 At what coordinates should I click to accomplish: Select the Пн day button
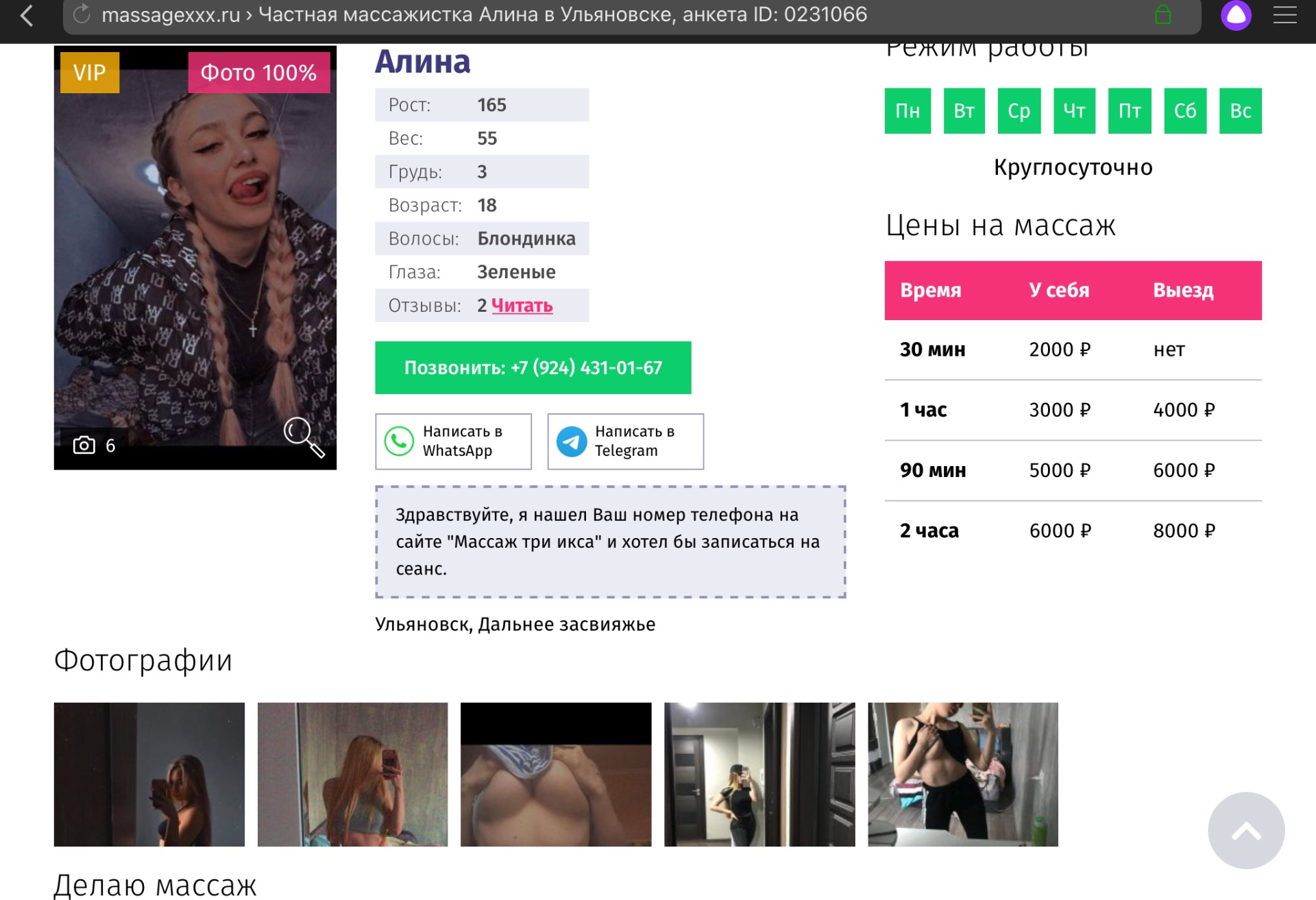907,110
